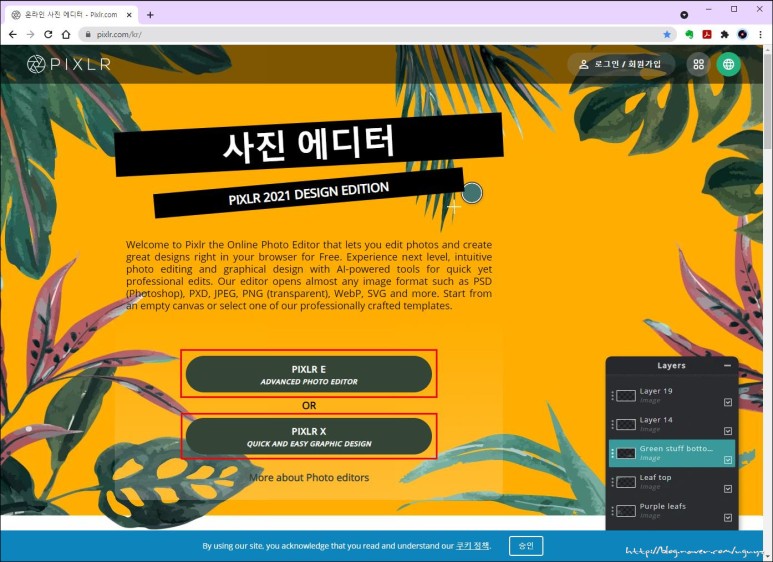The image size is (773, 562).
Task: Toggle visibility of Green stuff bottom layer
Action: click(x=728, y=460)
